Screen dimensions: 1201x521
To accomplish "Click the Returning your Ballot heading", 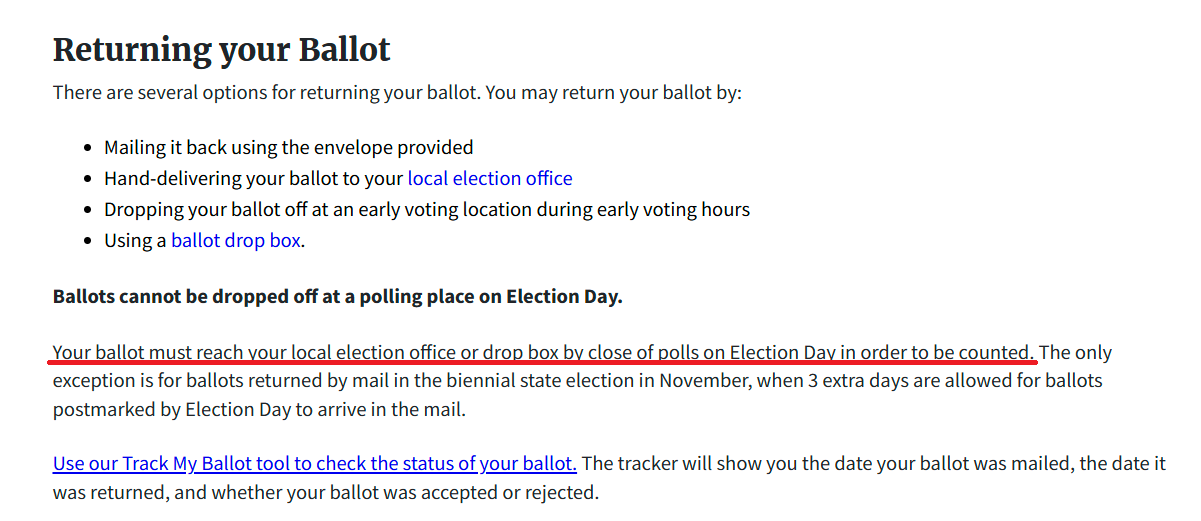I will pyautogui.click(x=221, y=49).
